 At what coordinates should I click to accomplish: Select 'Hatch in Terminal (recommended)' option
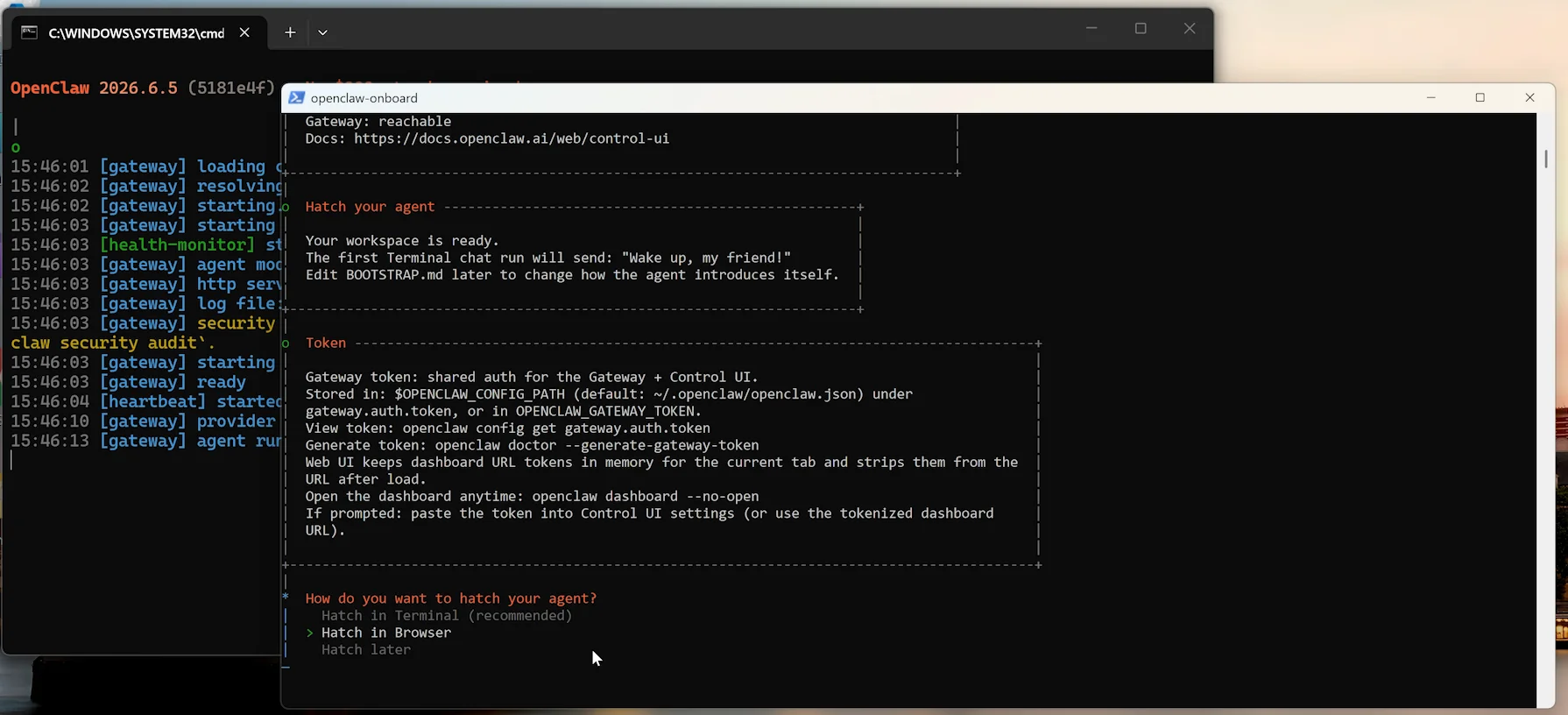(x=447, y=616)
